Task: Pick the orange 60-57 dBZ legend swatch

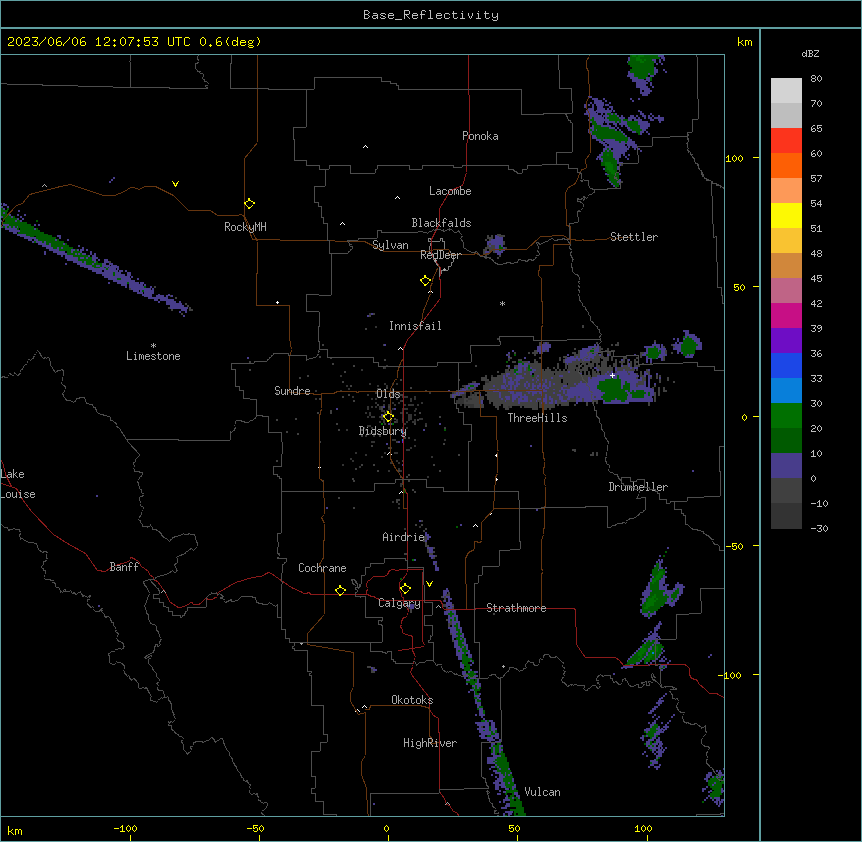Action: pos(786,165)
